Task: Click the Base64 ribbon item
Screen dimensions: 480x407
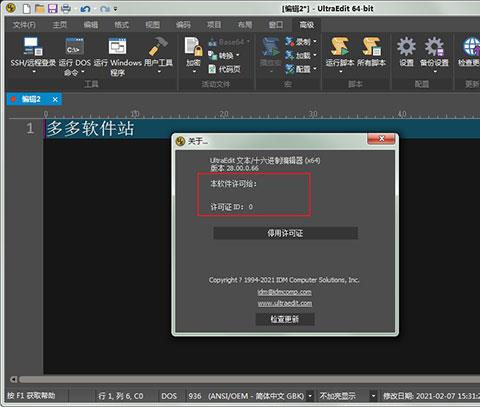Action: (x=229, y=42)
